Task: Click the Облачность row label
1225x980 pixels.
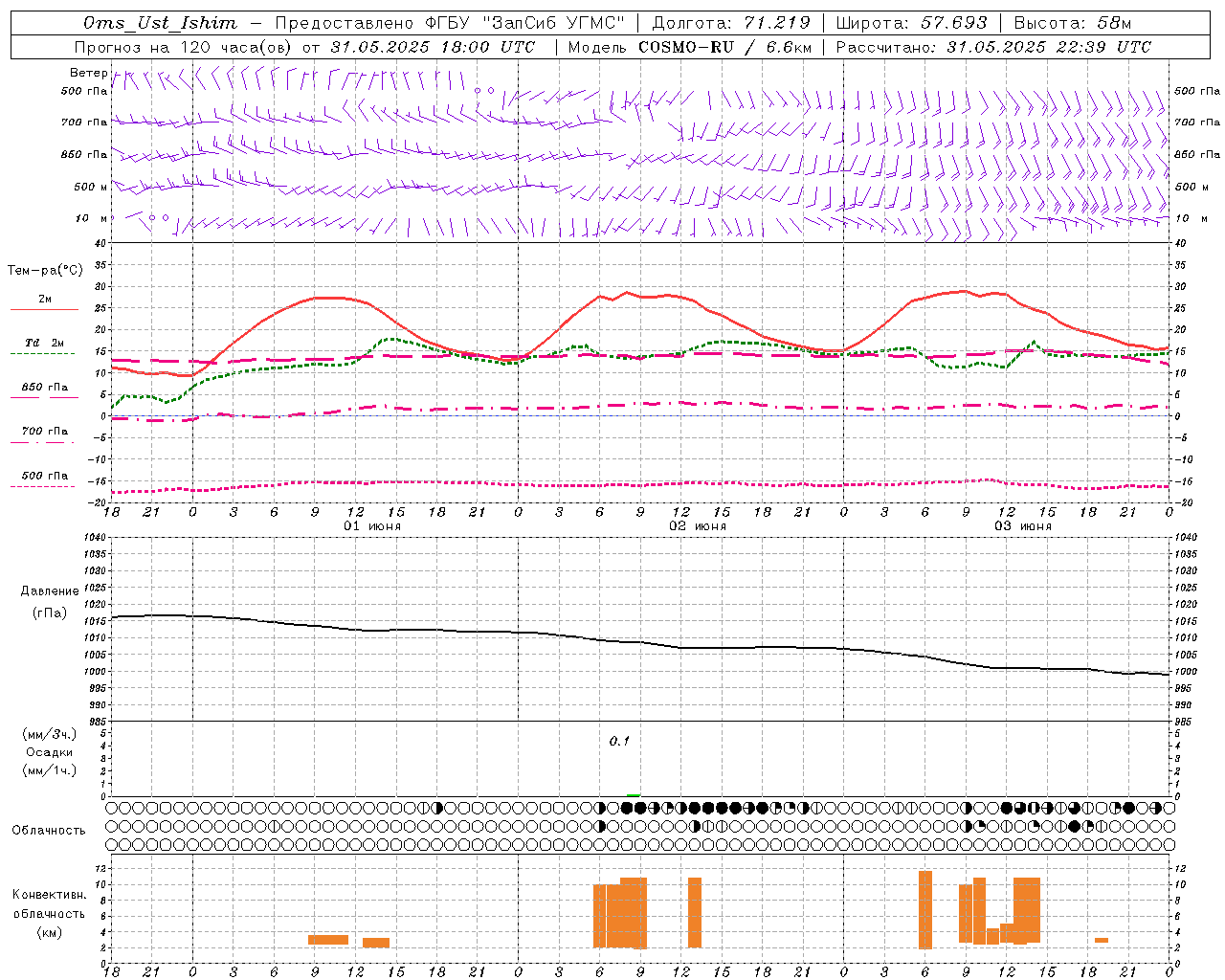Action: (x=49, y=831)
